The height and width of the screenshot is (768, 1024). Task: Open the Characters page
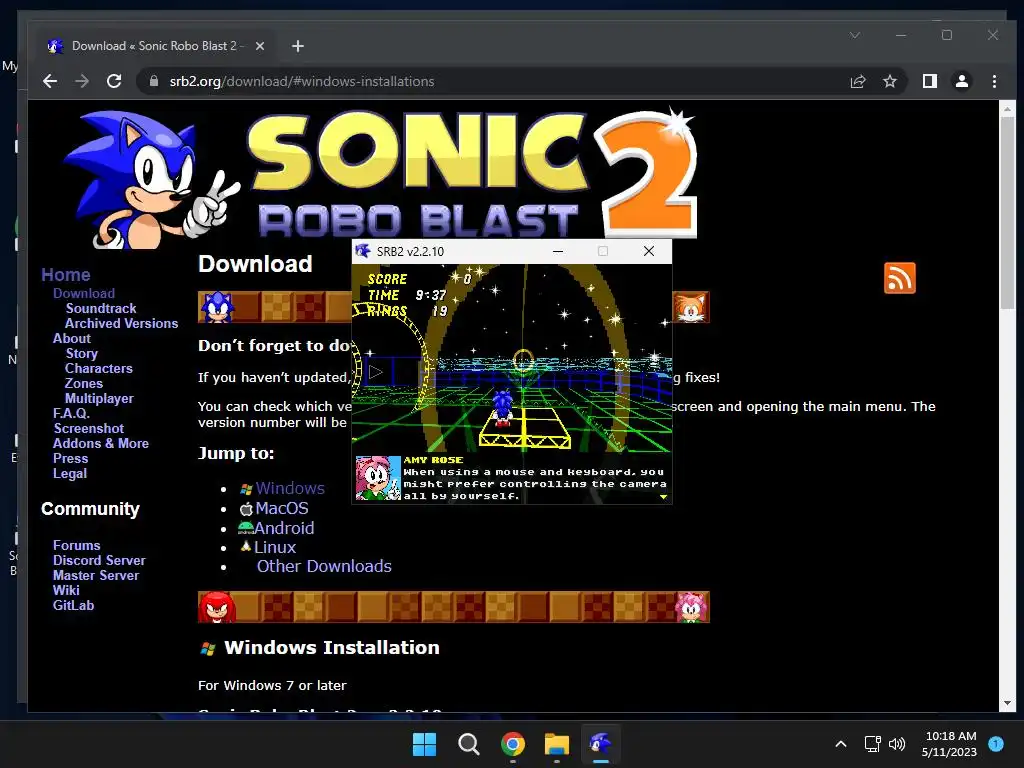click(99, 368)
